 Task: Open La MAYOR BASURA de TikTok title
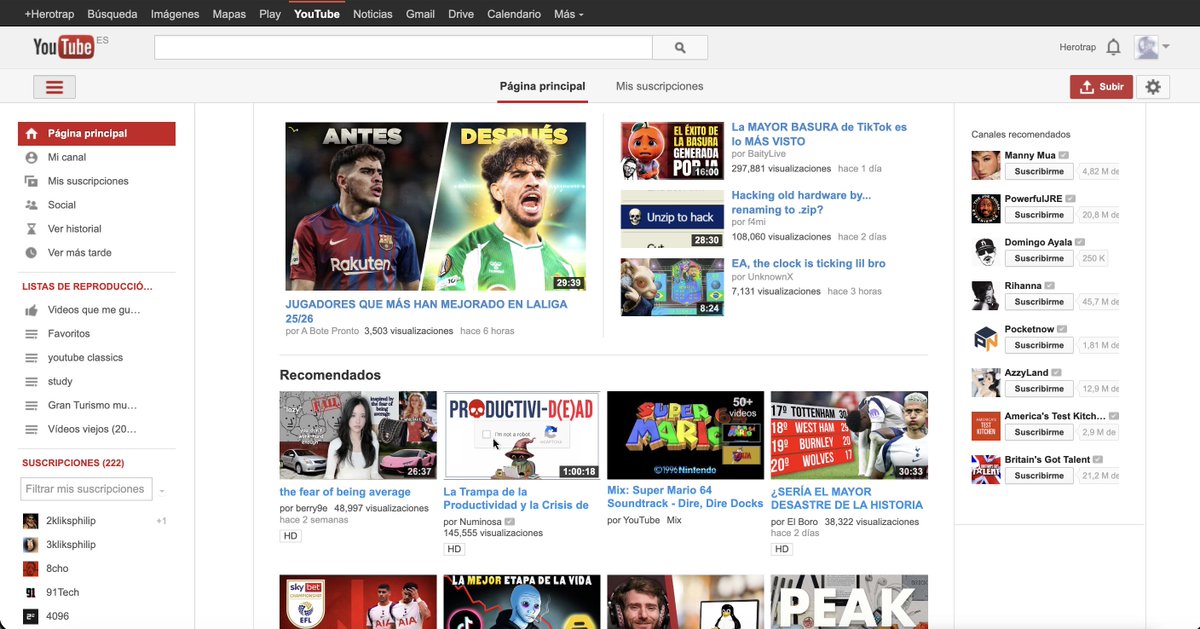(819, 134)
